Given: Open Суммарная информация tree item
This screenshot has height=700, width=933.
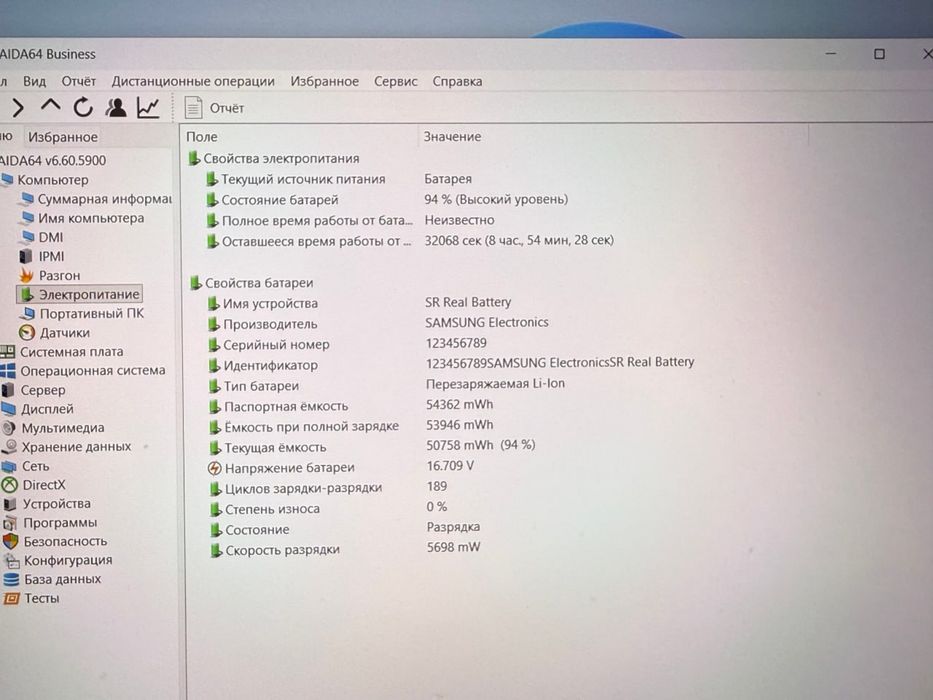Looking at the screenshot, I should coord(96,199).
